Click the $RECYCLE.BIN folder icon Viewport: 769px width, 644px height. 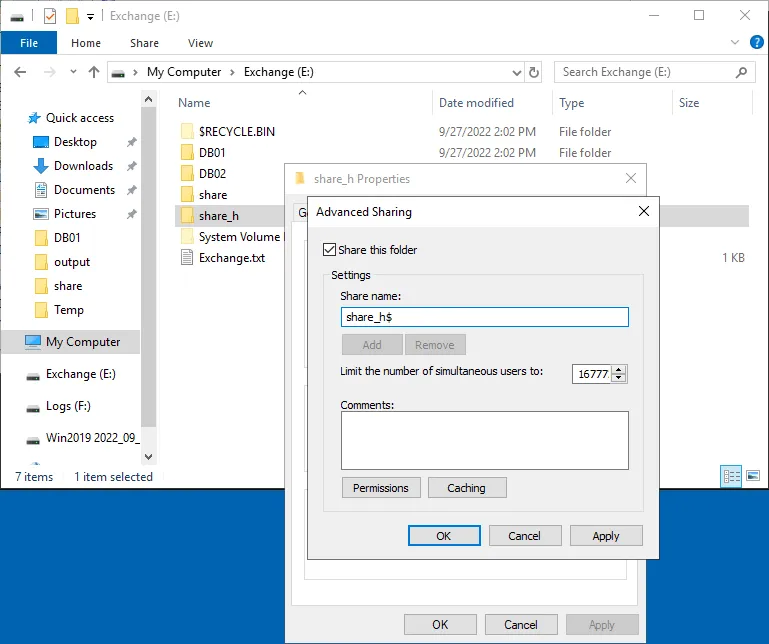click(187, 131)
